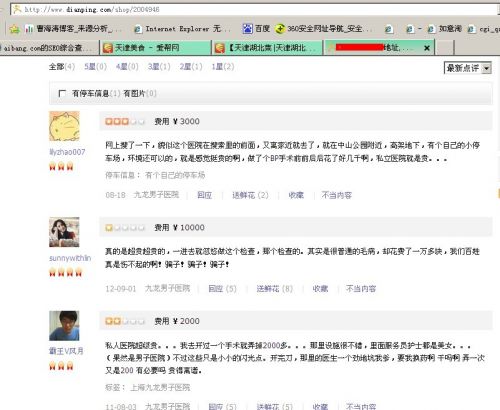The image size is (500, 410).
Task: Report 不当内容 on the 08-18 review
Action: click(337, 195)
